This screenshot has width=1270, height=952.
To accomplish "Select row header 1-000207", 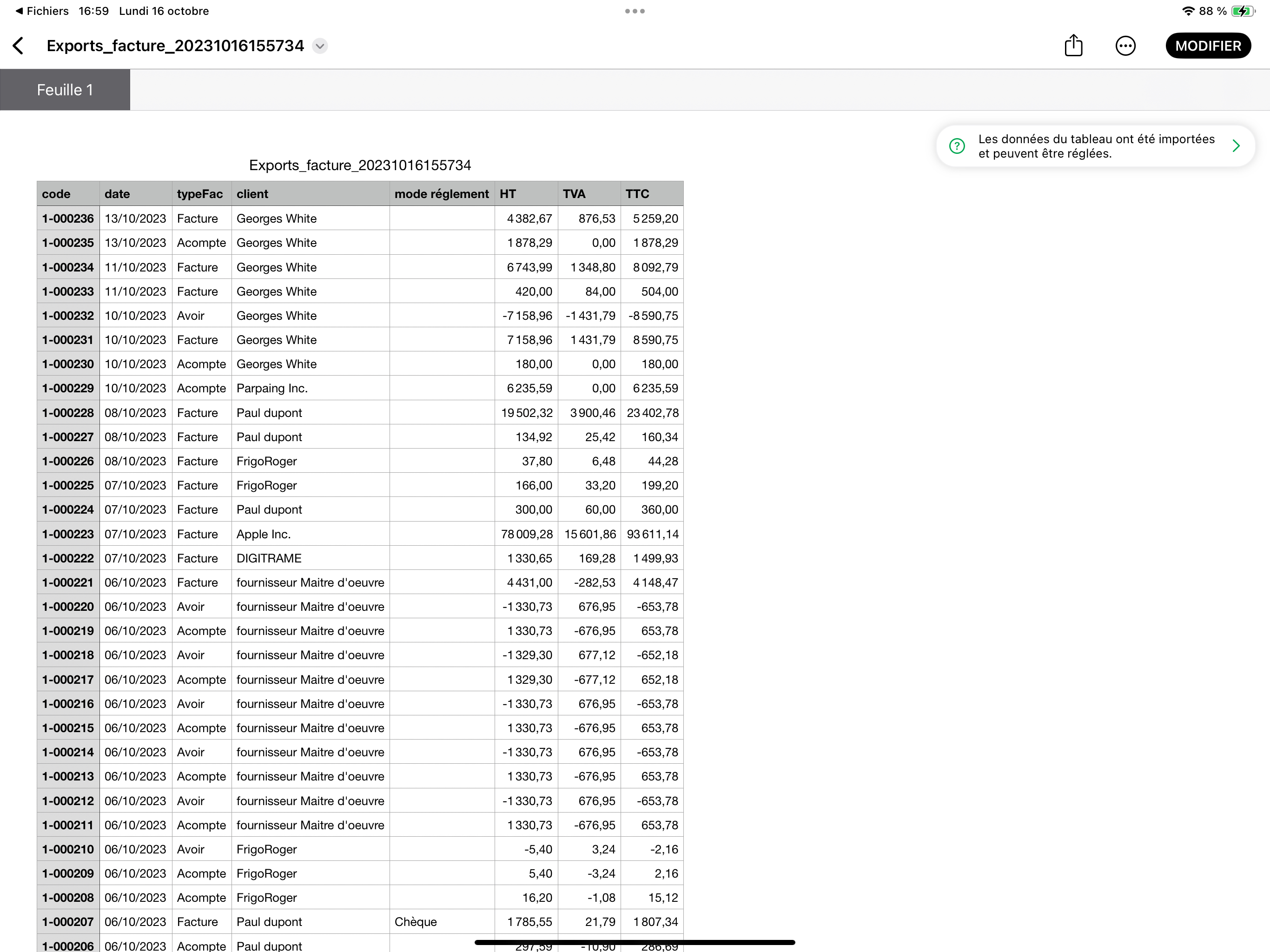I will 68,922.
